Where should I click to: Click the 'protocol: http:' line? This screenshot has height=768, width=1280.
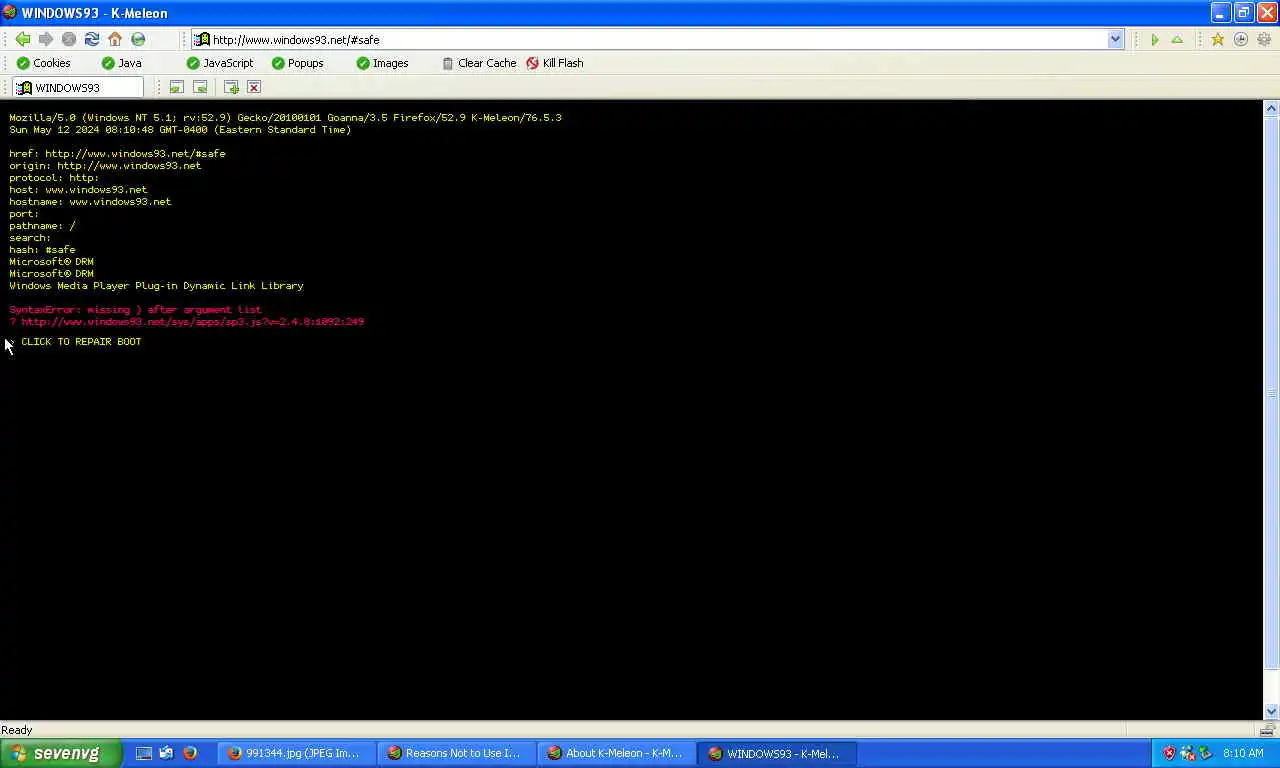coord(54,178)
